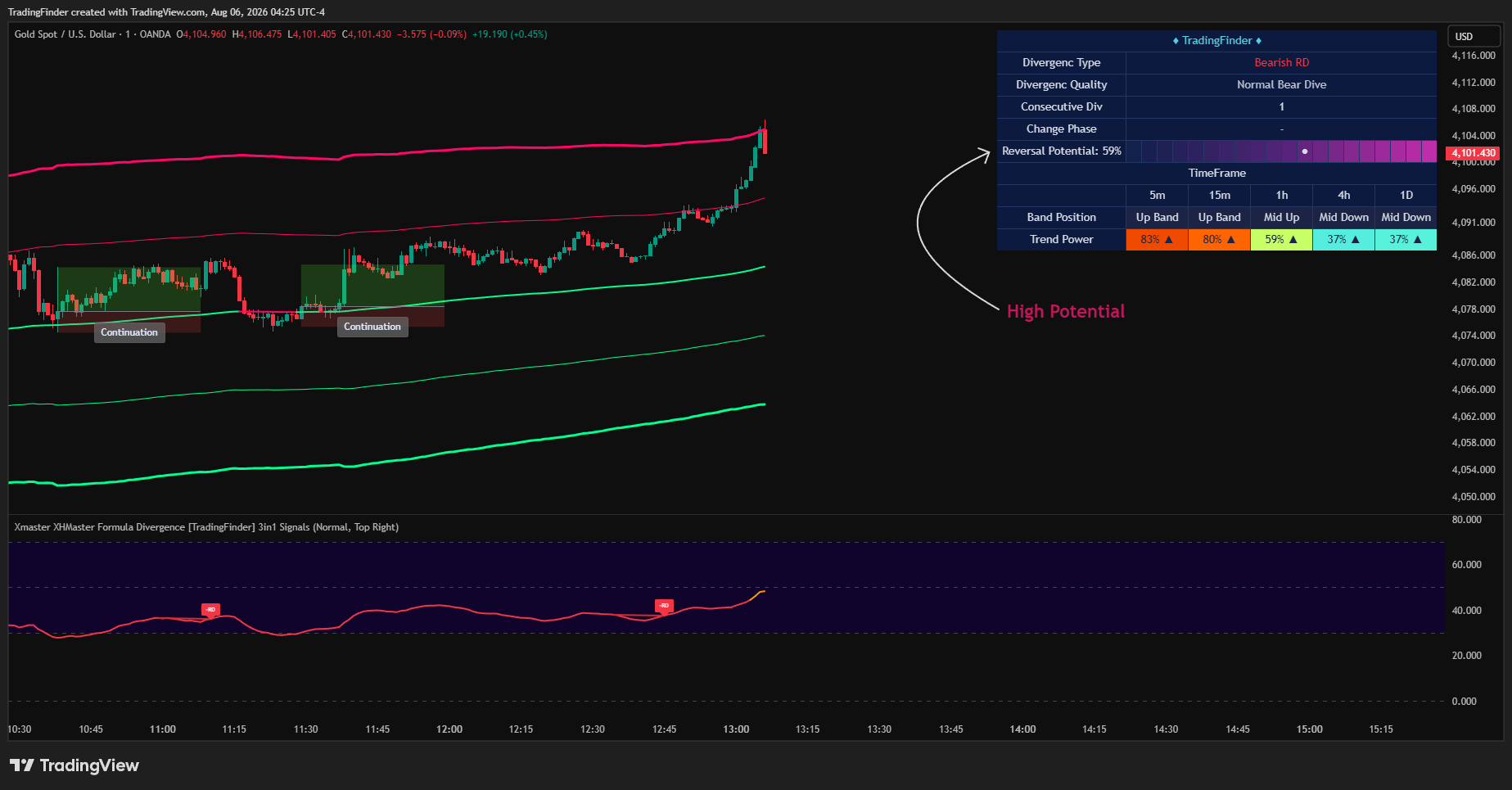This screenshot has height=790, width=1512.
Task: Click the Bearish RD cell
Action: point(1281,63)
